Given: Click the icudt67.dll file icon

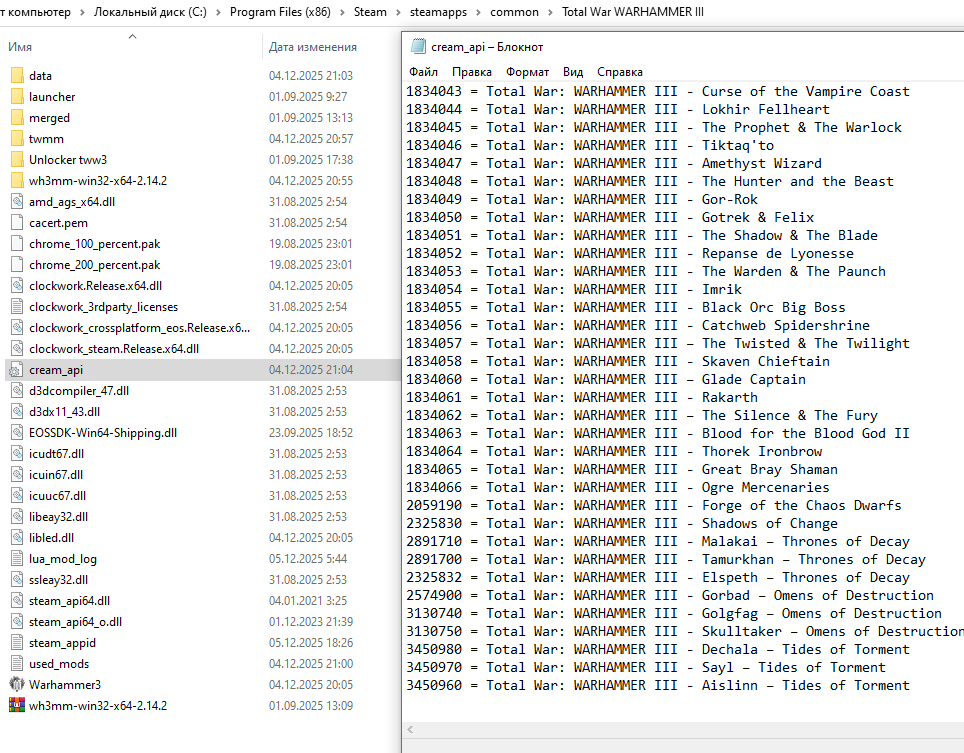Looking at the screenshot, I should 17,454.
